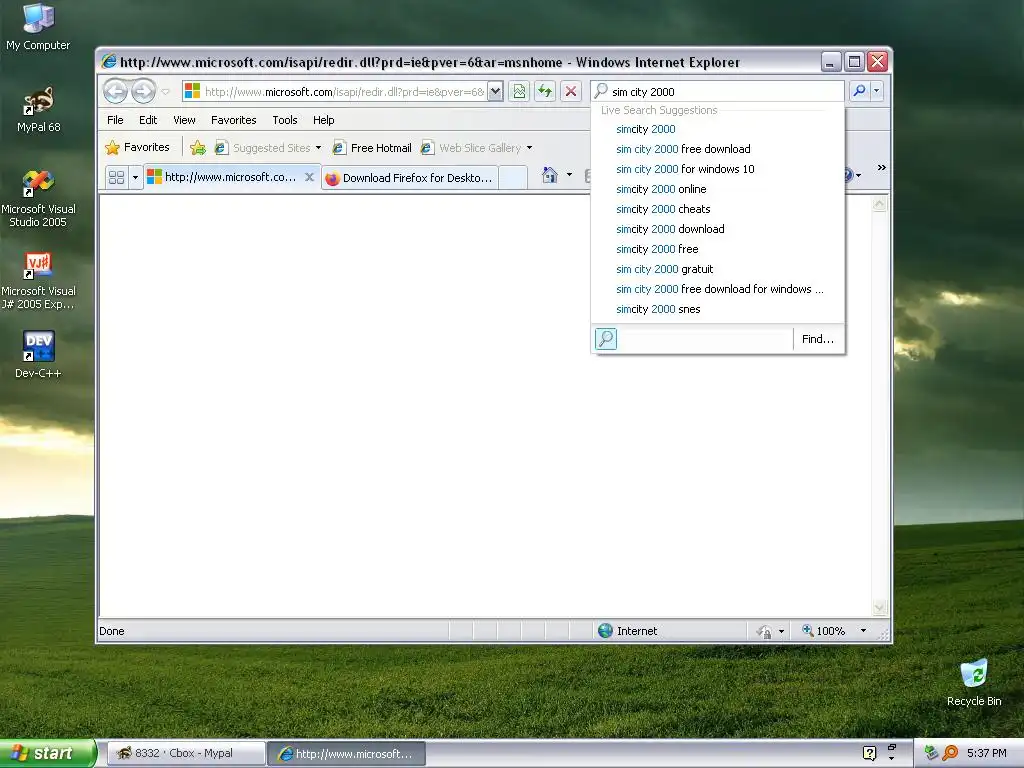Close the microsoft.com tab
This screenshot has width=1024, height=768.
(x=310, y=177)
